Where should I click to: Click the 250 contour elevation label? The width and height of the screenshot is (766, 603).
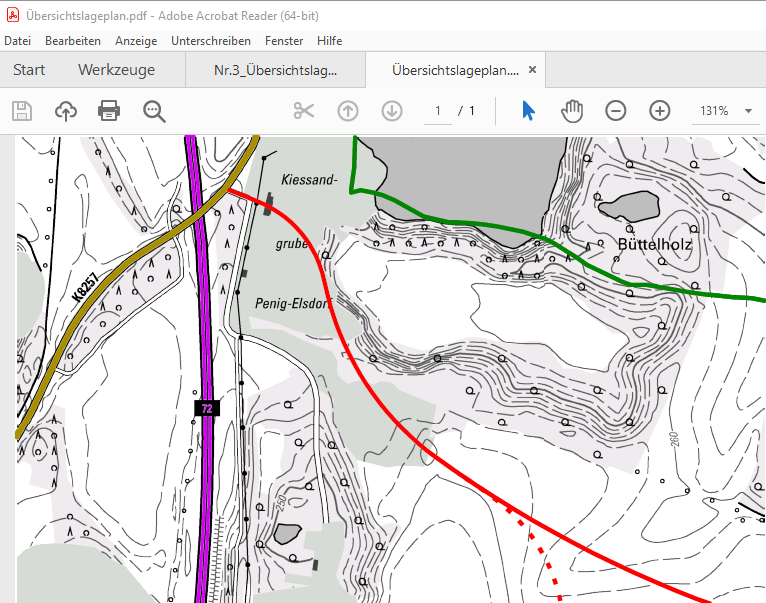coord(281,503)
